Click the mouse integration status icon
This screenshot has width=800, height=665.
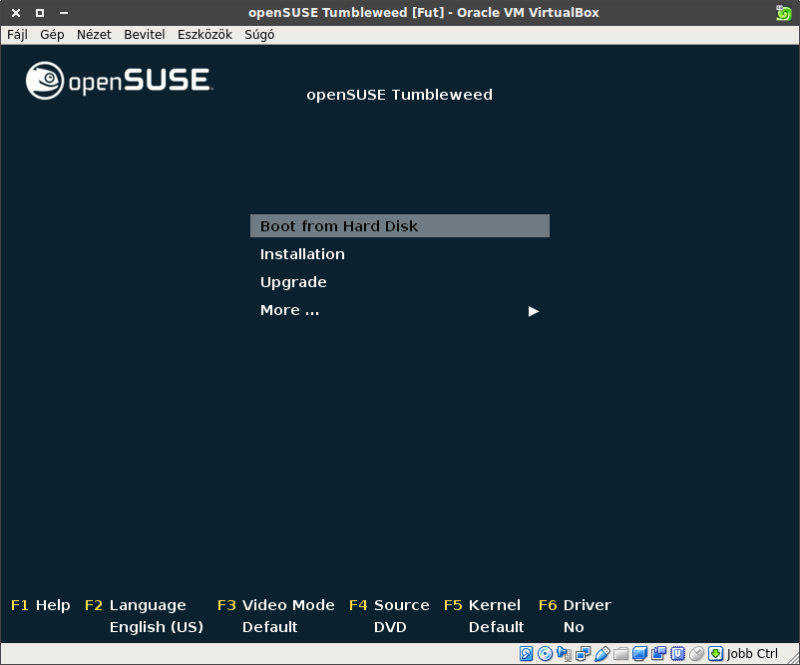point(696,653)
